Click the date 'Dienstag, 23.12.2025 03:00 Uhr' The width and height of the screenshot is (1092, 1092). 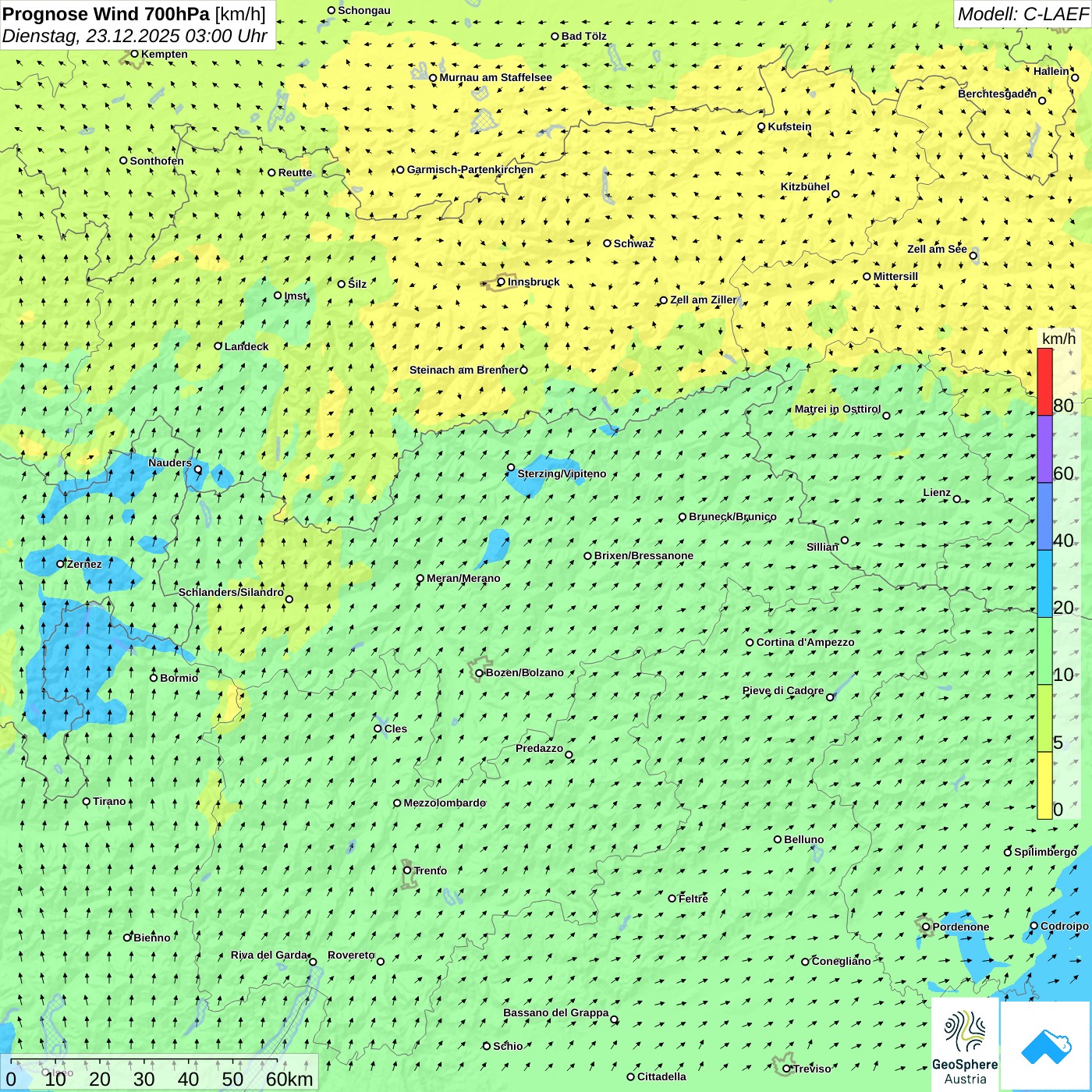[x=135, y=36]
